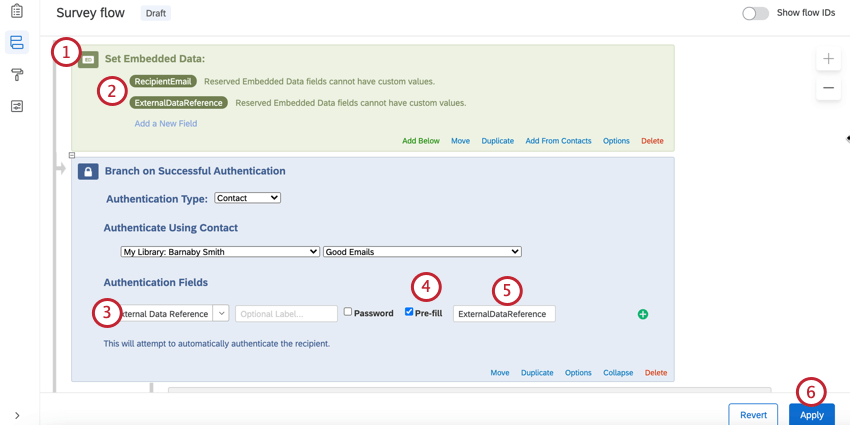Select the Survey flow sidebar icon

[x=16, y=43]
